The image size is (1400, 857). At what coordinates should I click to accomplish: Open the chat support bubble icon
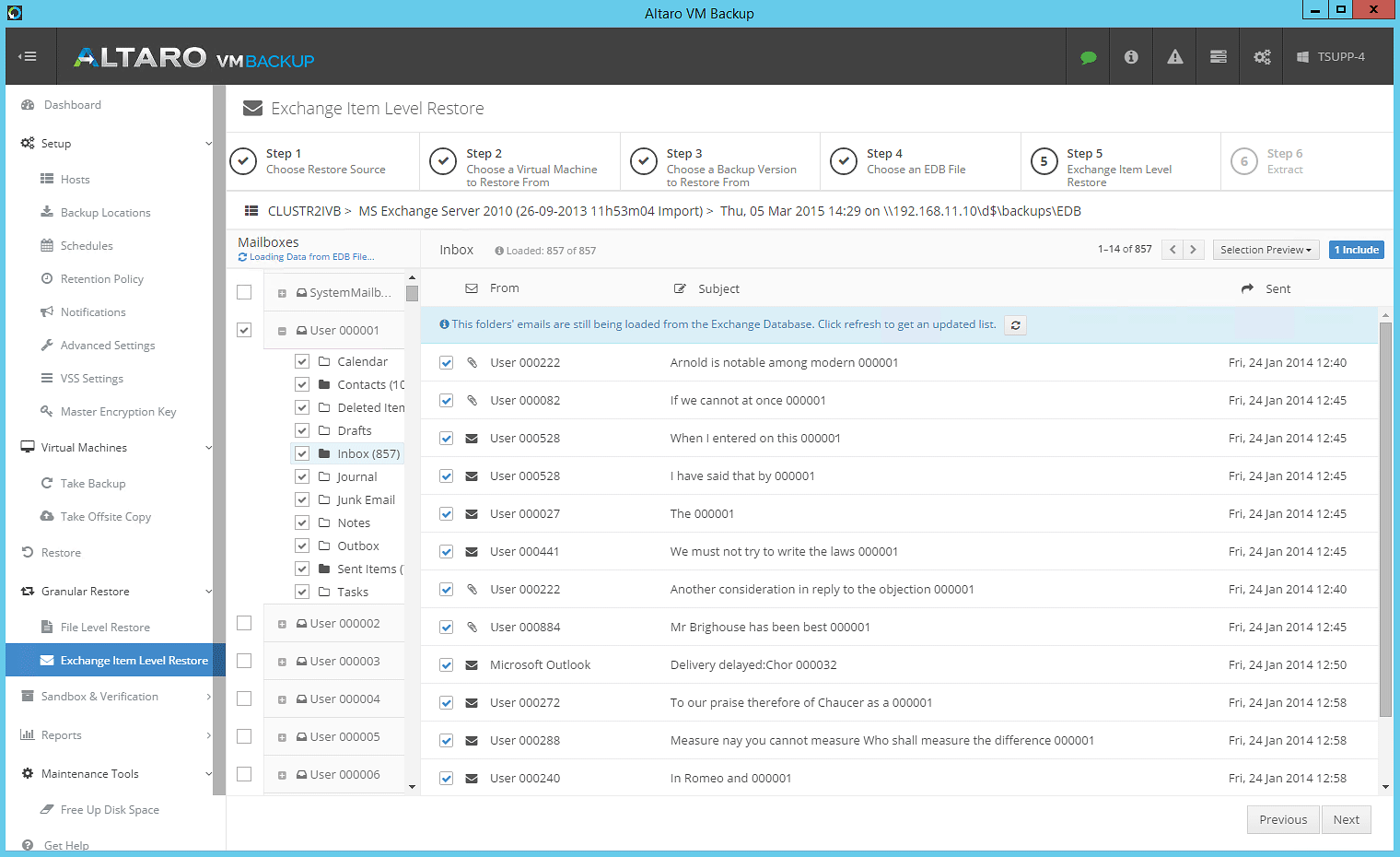click(x=1088, y=56)
